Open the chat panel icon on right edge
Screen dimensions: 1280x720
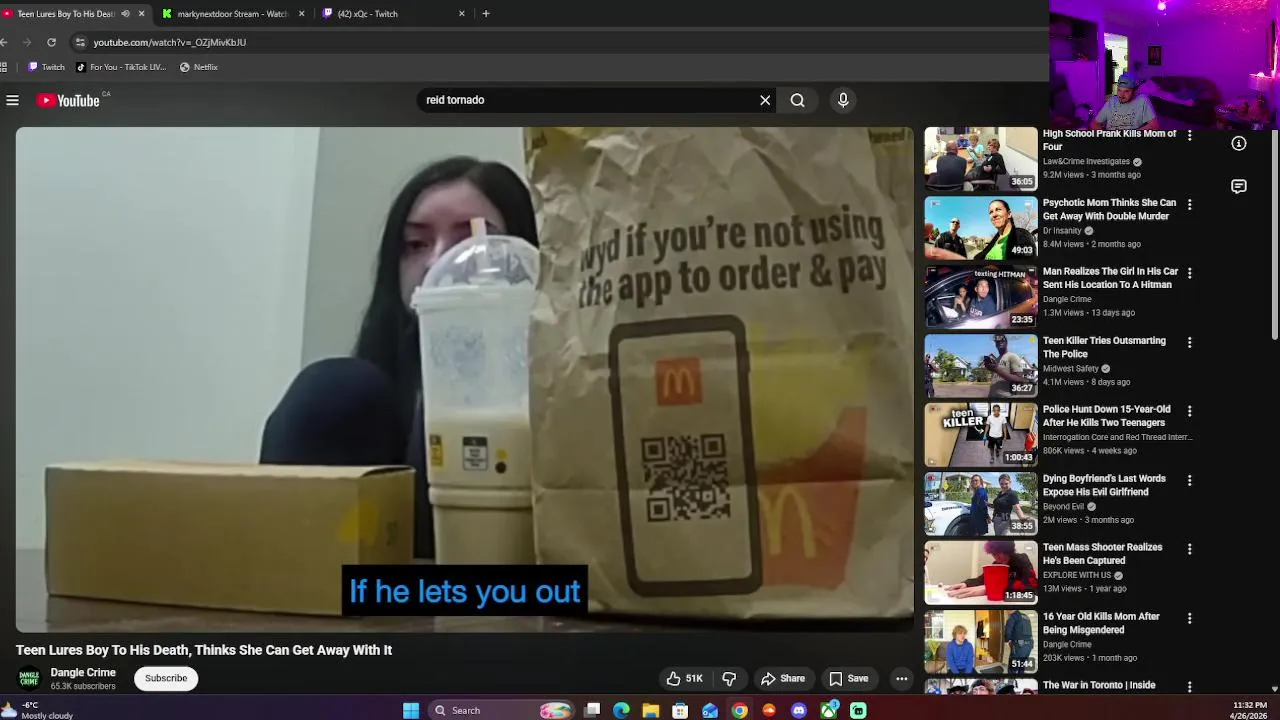pos(1239,187)
